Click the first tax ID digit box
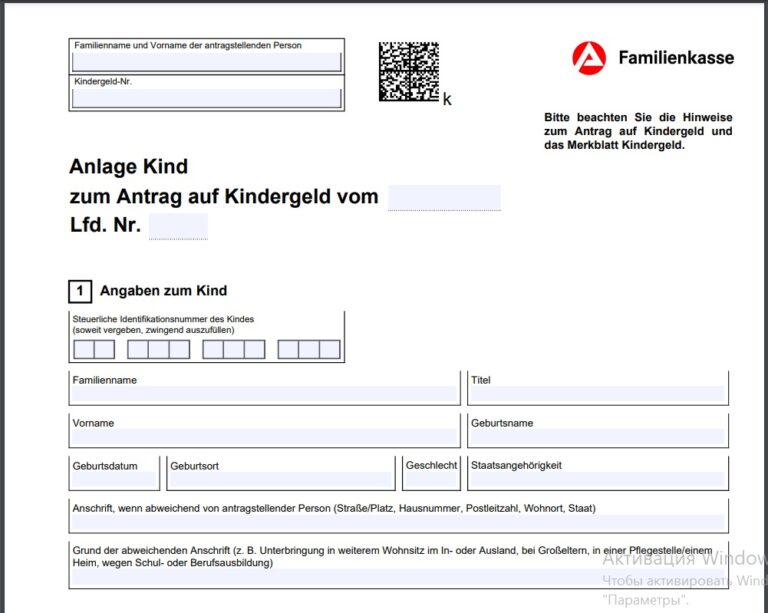Screen dimensions: 768x613 [x=84, y=350]
